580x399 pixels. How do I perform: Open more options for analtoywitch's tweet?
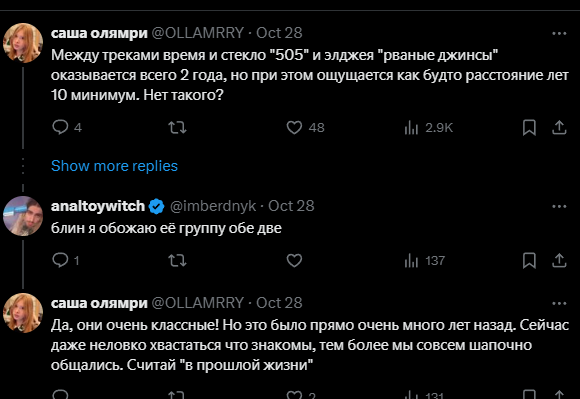(x=559, y=206)
